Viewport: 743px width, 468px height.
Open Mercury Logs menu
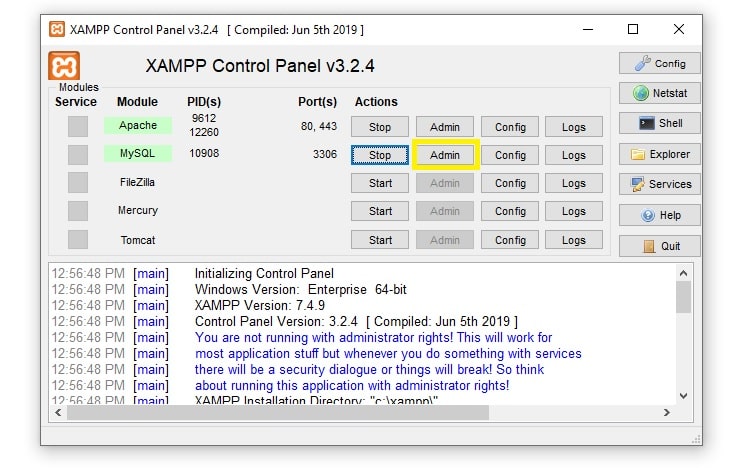click(x=574, y=211)
